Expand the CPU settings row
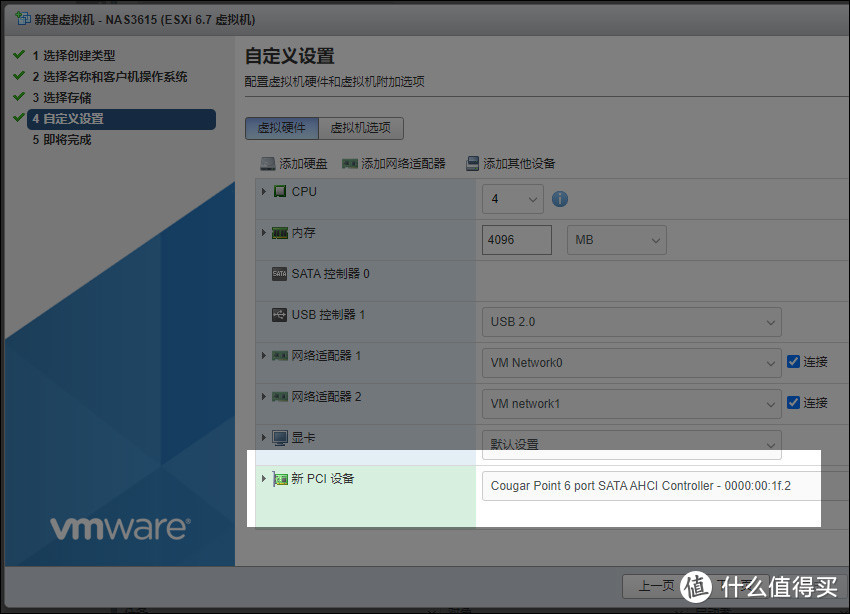The width and height of the screenshot is (850, 614). point(264,191)
